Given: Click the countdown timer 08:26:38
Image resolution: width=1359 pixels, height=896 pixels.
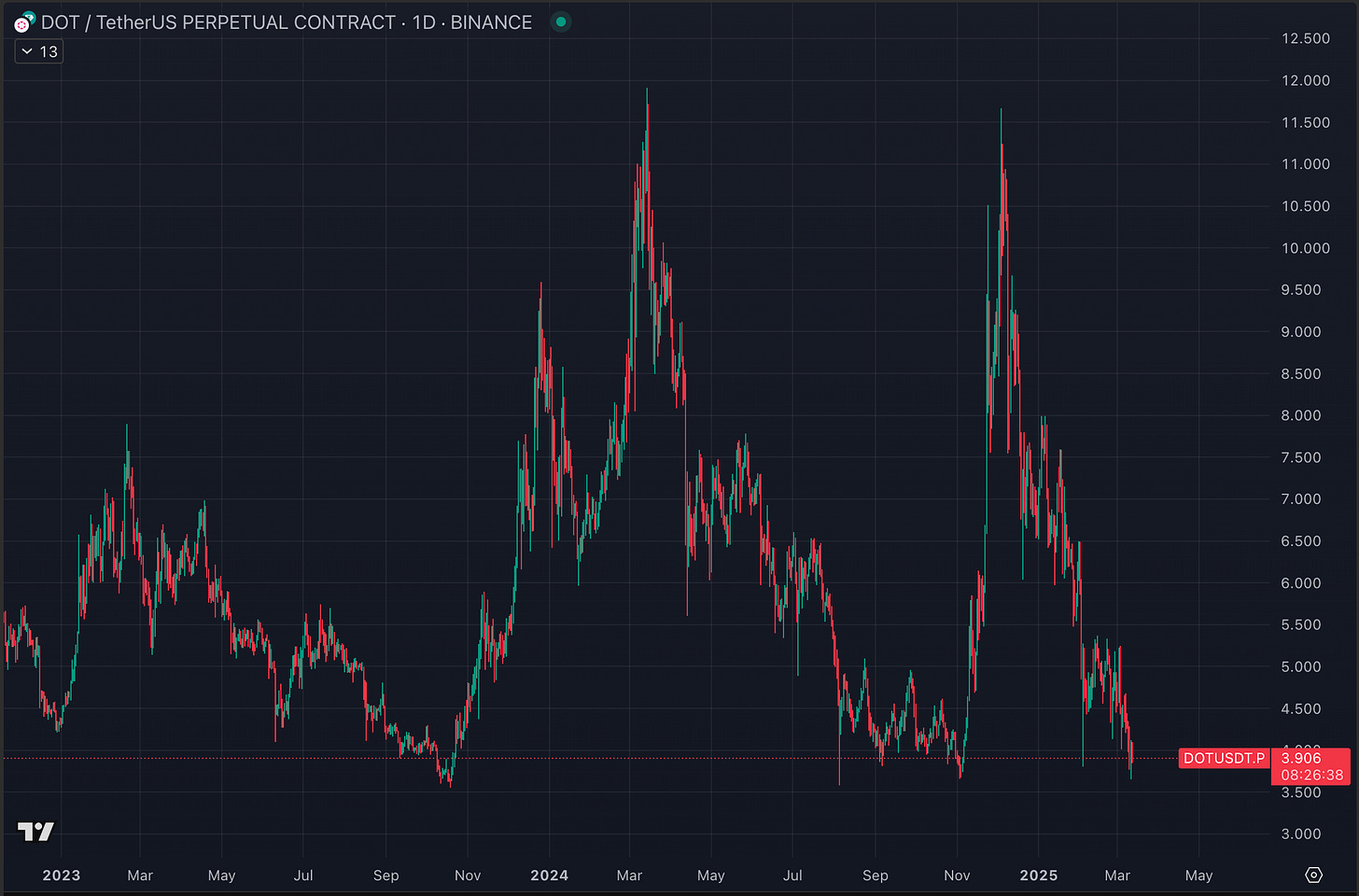Looking at the screenshot, I should (1312, 776).
